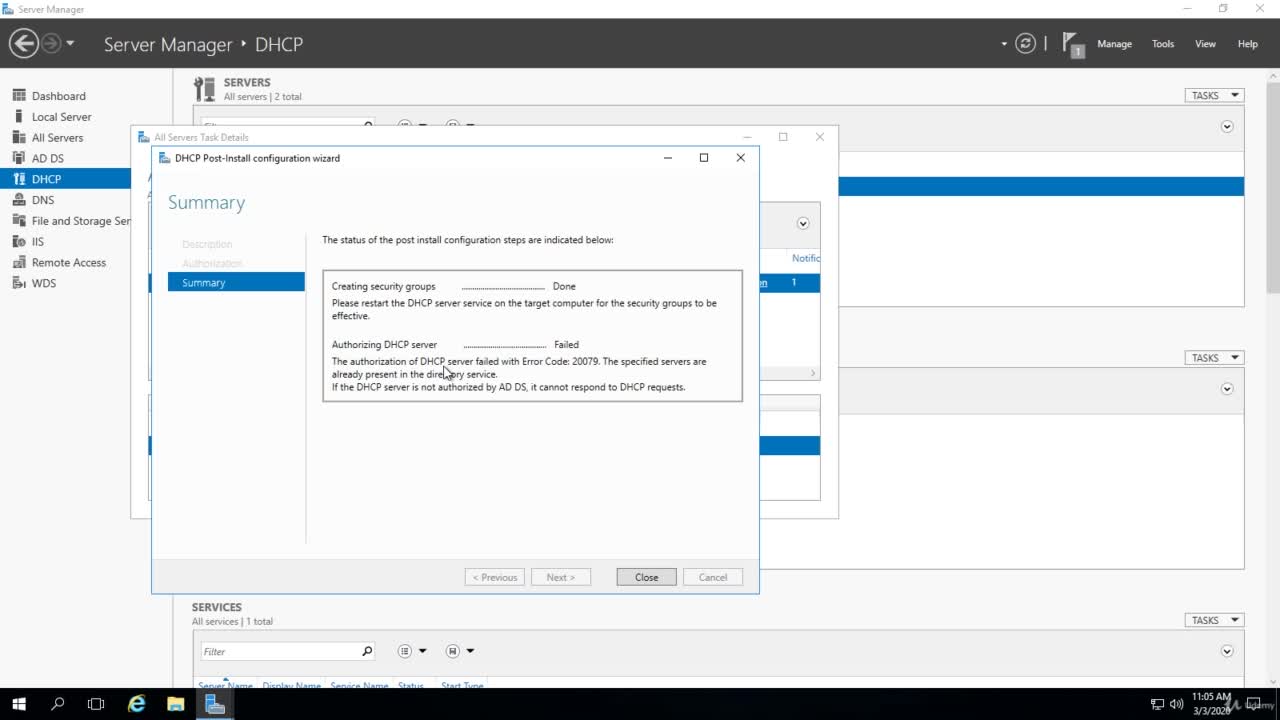Open DNS in sidebar
This screenshot has width=1280, height=720.
(42, 200)
